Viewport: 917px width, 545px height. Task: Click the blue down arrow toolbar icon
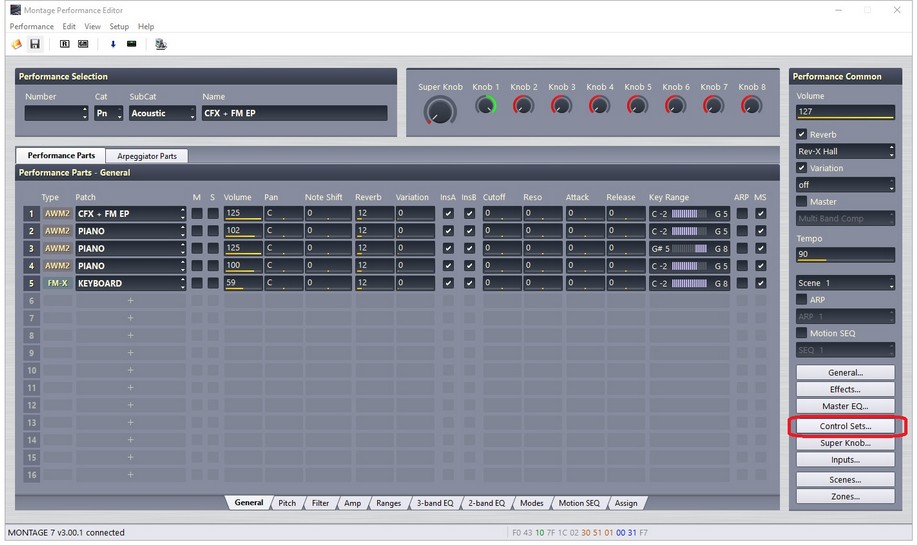pyautogui.click(x=113, y=44)
